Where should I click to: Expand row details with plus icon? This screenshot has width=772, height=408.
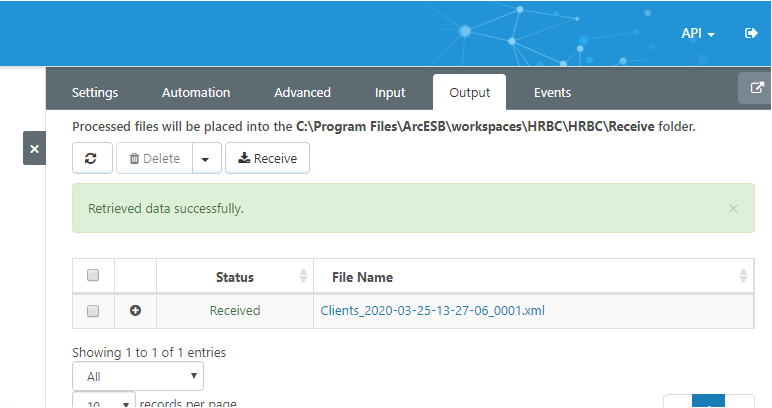click(x=136, y=311)
